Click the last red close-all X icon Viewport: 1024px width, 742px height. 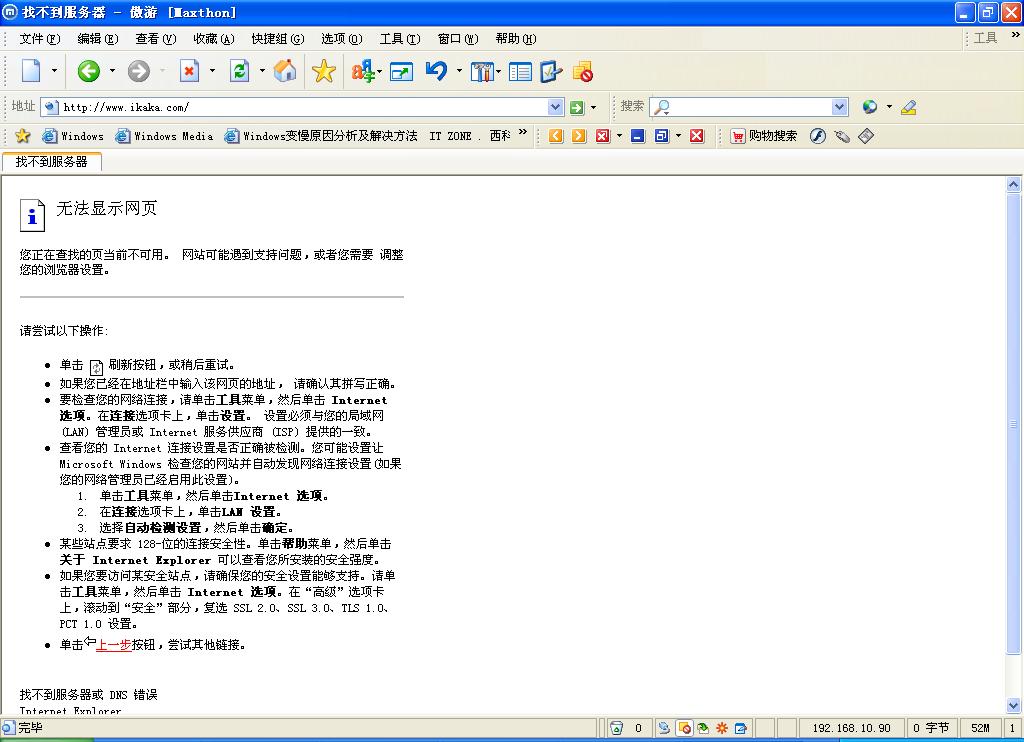[x=697, y=136]
